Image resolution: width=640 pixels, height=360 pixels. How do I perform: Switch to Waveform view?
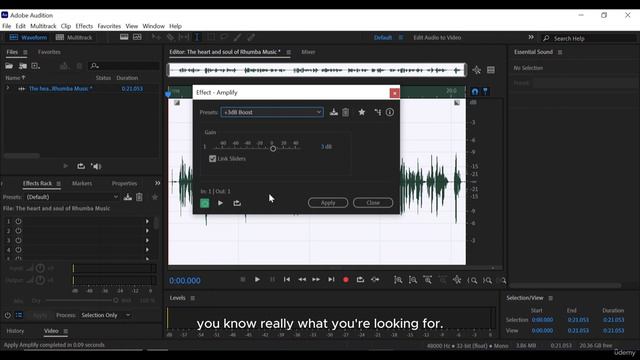click(28, 38)
